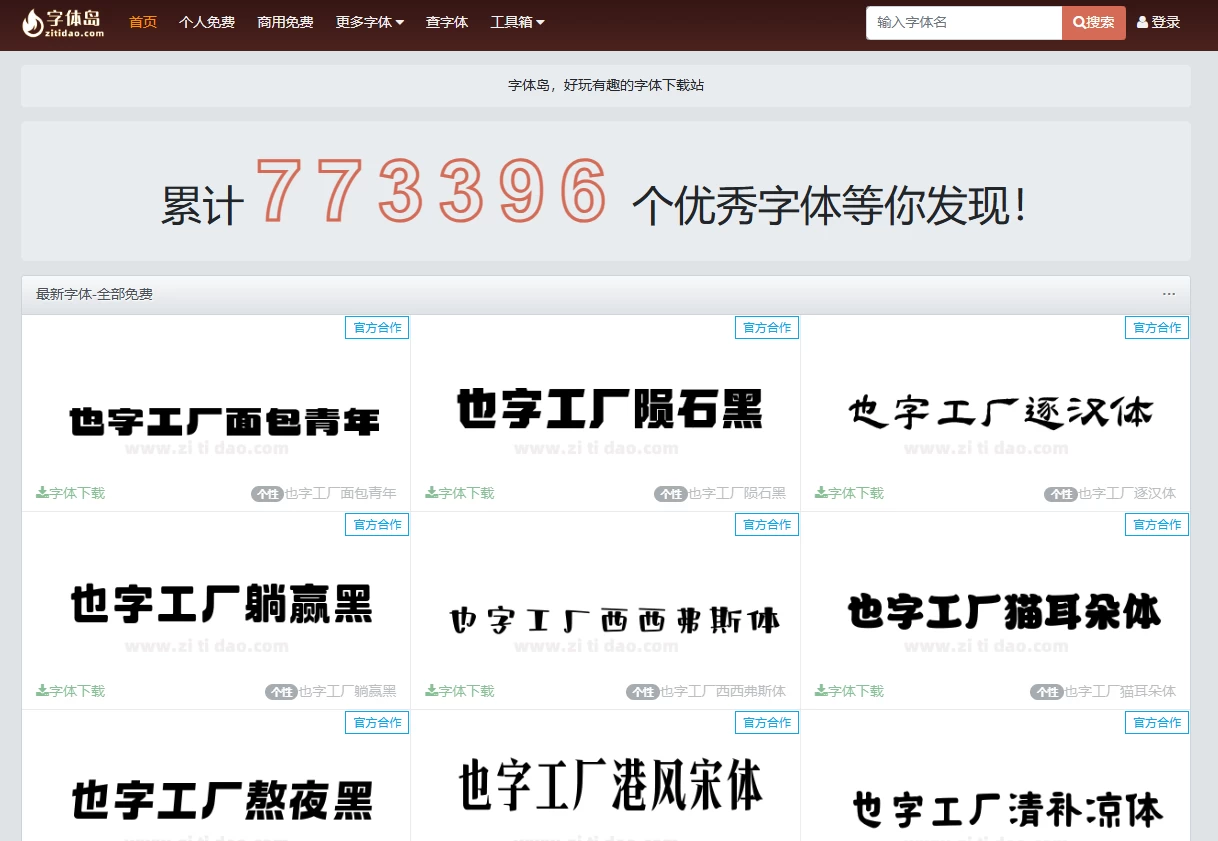Open the 登录 login link

(x=1159, y=22)
